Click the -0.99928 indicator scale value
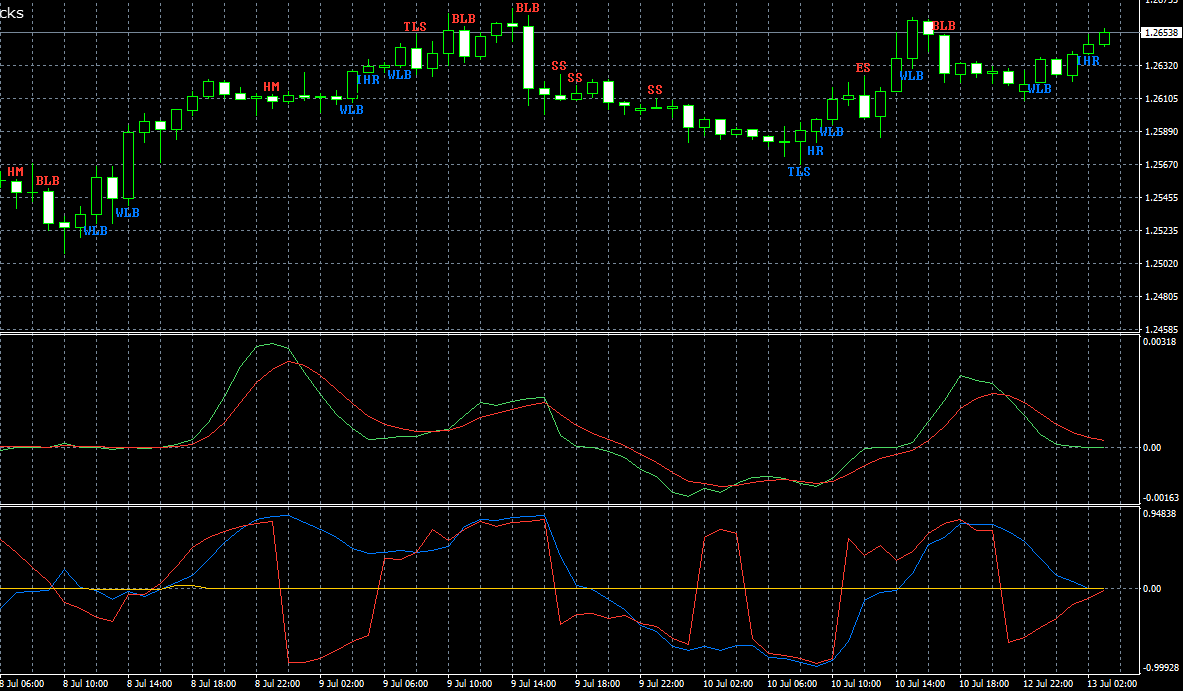 coord(1160,668)
